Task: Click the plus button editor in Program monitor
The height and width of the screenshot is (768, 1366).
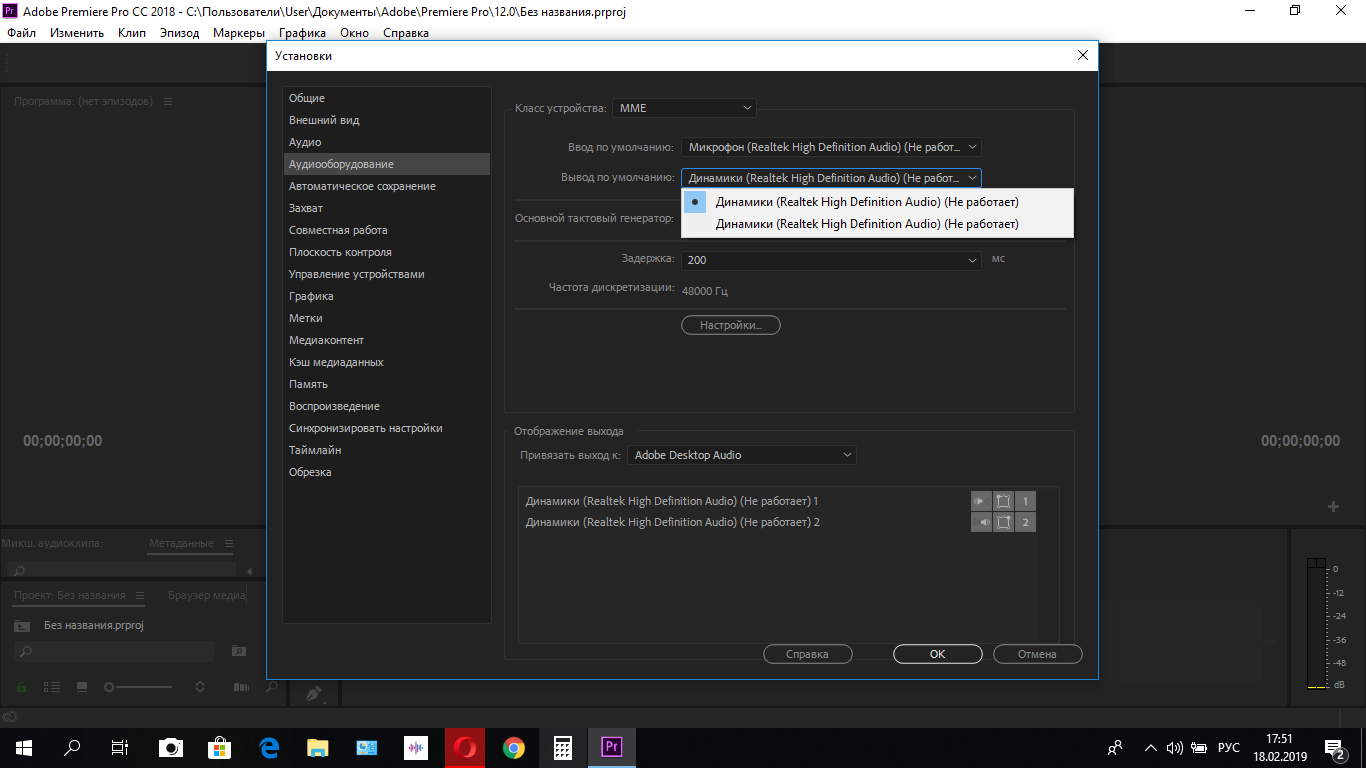Action: [x=1333, y=507]
